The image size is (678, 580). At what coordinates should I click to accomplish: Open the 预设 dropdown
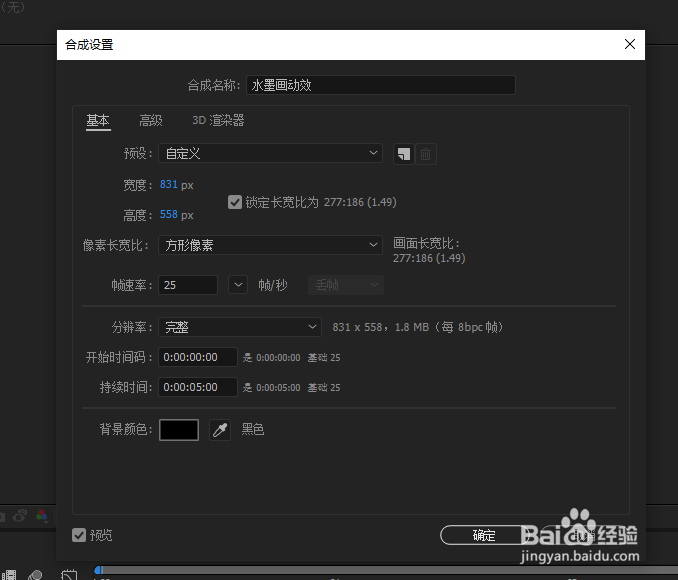coord(270,153)
